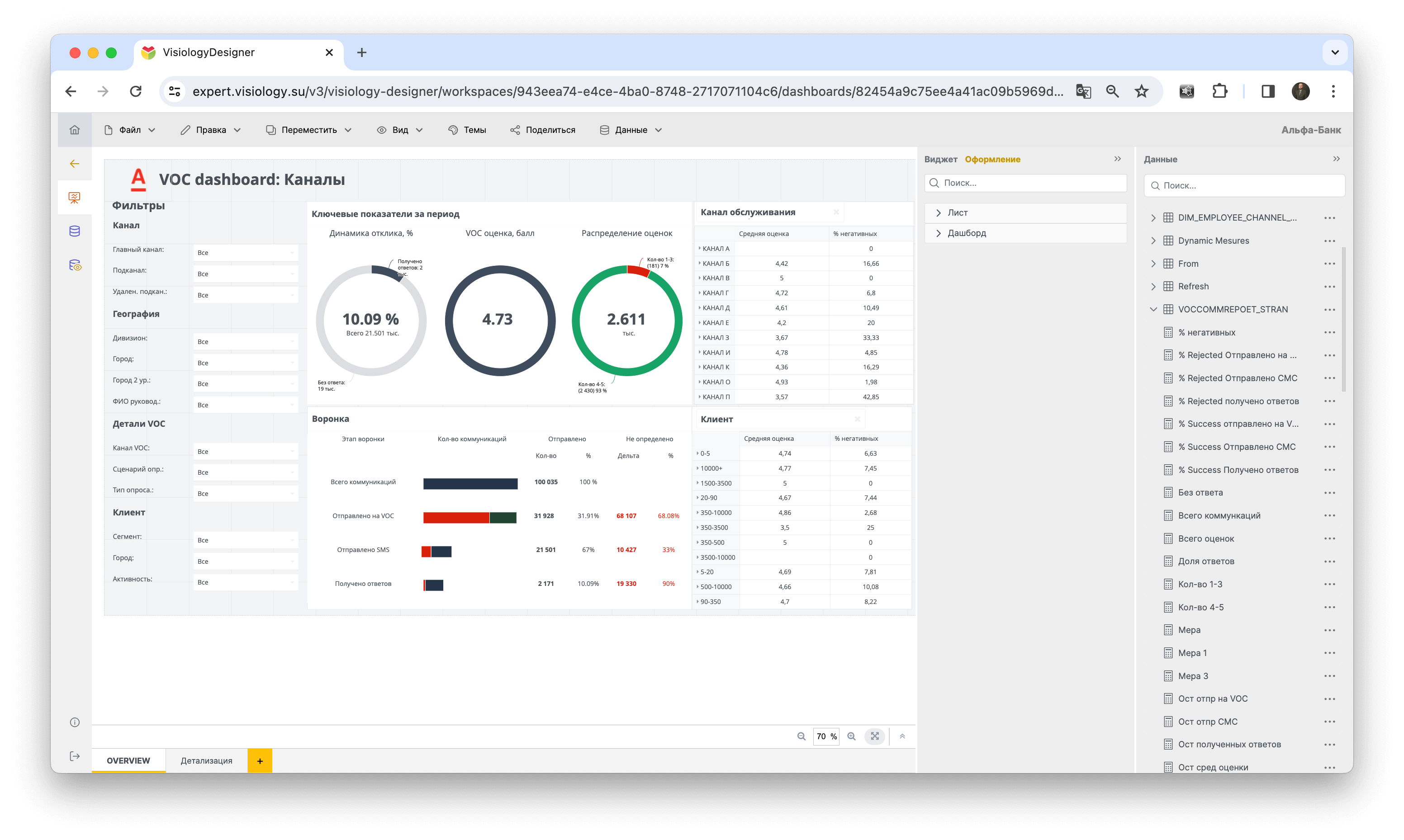Open the data preview icon in sidebar
This screenshot has height=840, width=1404.
(x=75, y=265)
